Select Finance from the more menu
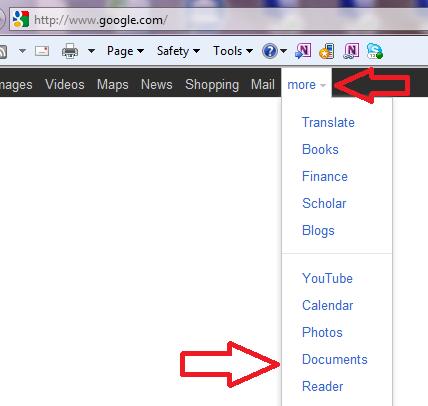 [325, 176]
